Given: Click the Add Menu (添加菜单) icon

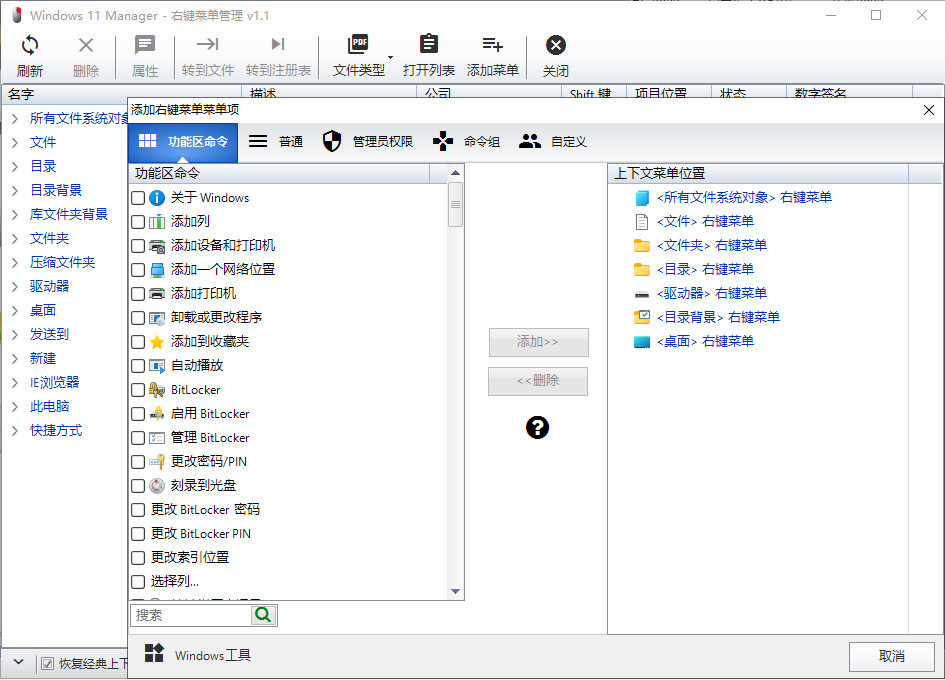Looking at the screenshot, I should point(492,45).
